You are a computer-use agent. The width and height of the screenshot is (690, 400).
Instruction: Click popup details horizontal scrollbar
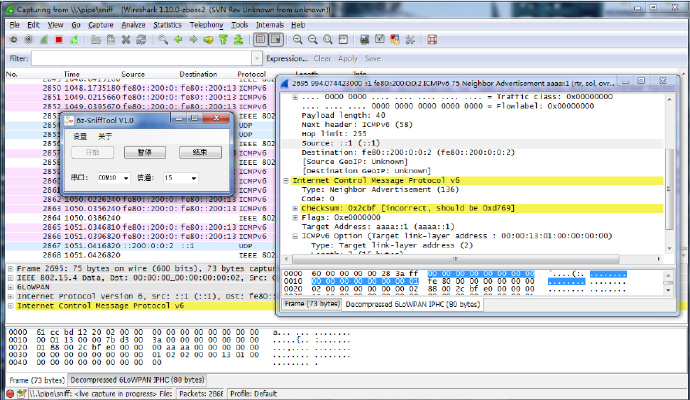click(455, 259)
